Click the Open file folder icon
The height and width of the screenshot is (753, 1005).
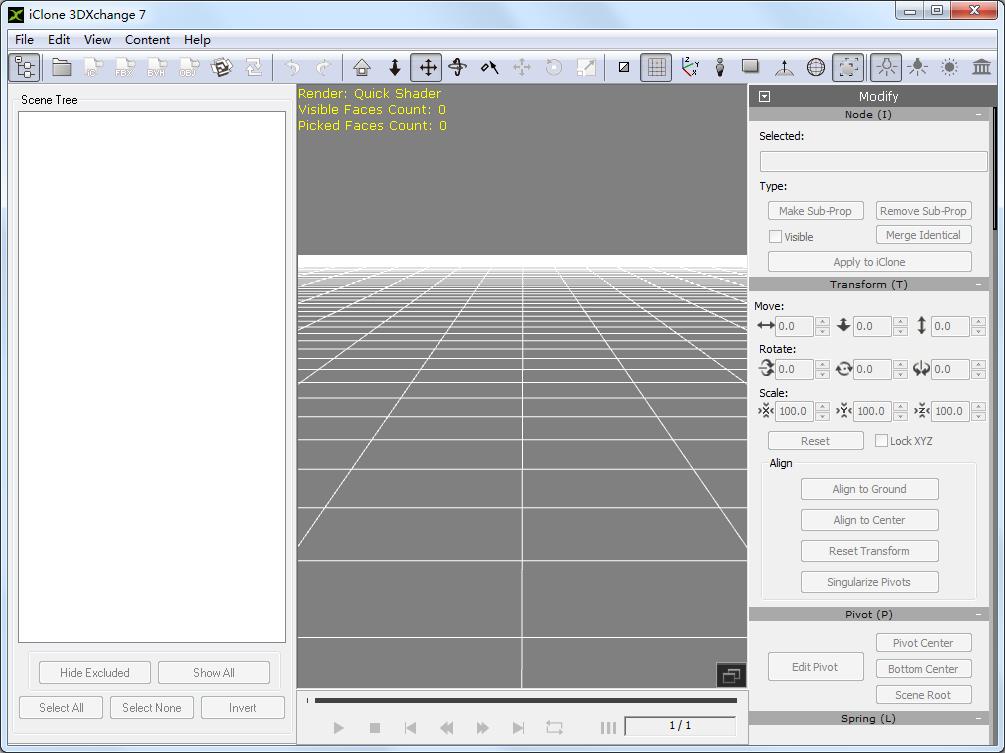click(x=62, y=67)
